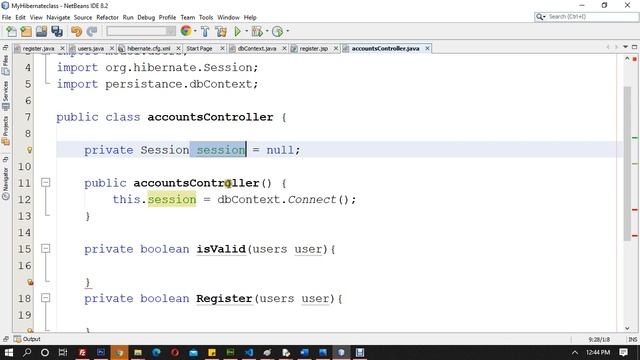Click the Profile Project icon

[278, 31]
